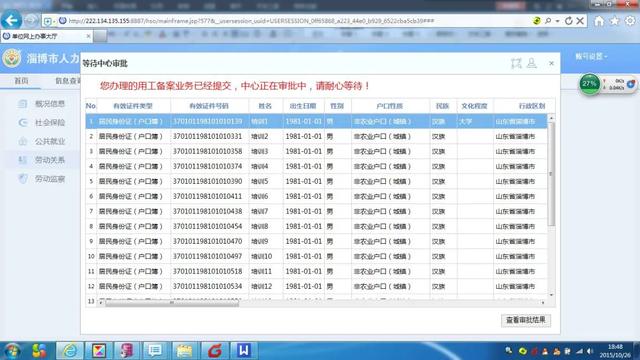
Task: Open Internet Explorer on the taskbar
Action: [70, 351]
